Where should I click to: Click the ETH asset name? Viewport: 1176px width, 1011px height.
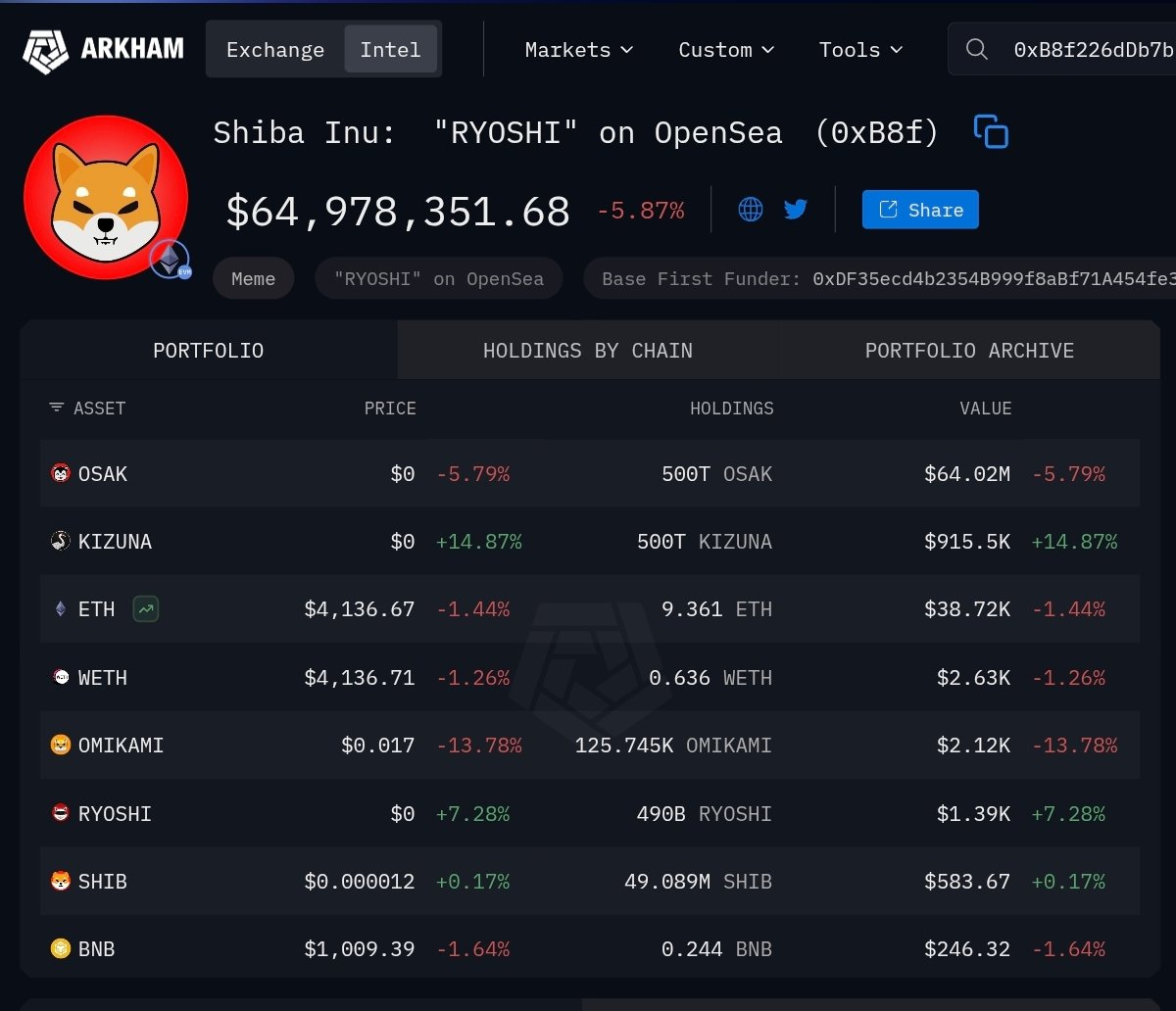(96, 609)
